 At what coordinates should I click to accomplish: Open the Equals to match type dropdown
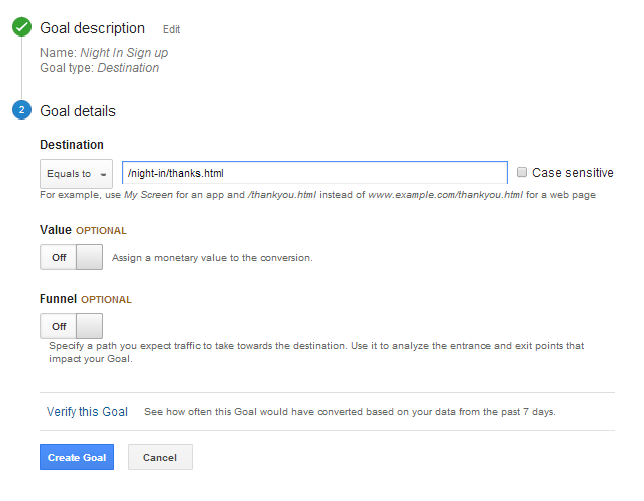click(76, 174)
